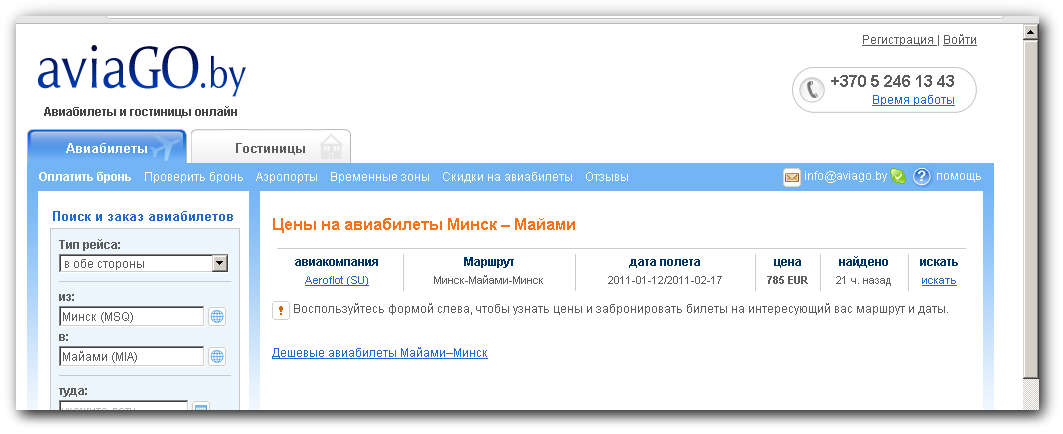Expand the Тип рейса dropdown
Image resolution: width=1063 pixels, height=434 pixels.
click(220, 264)
